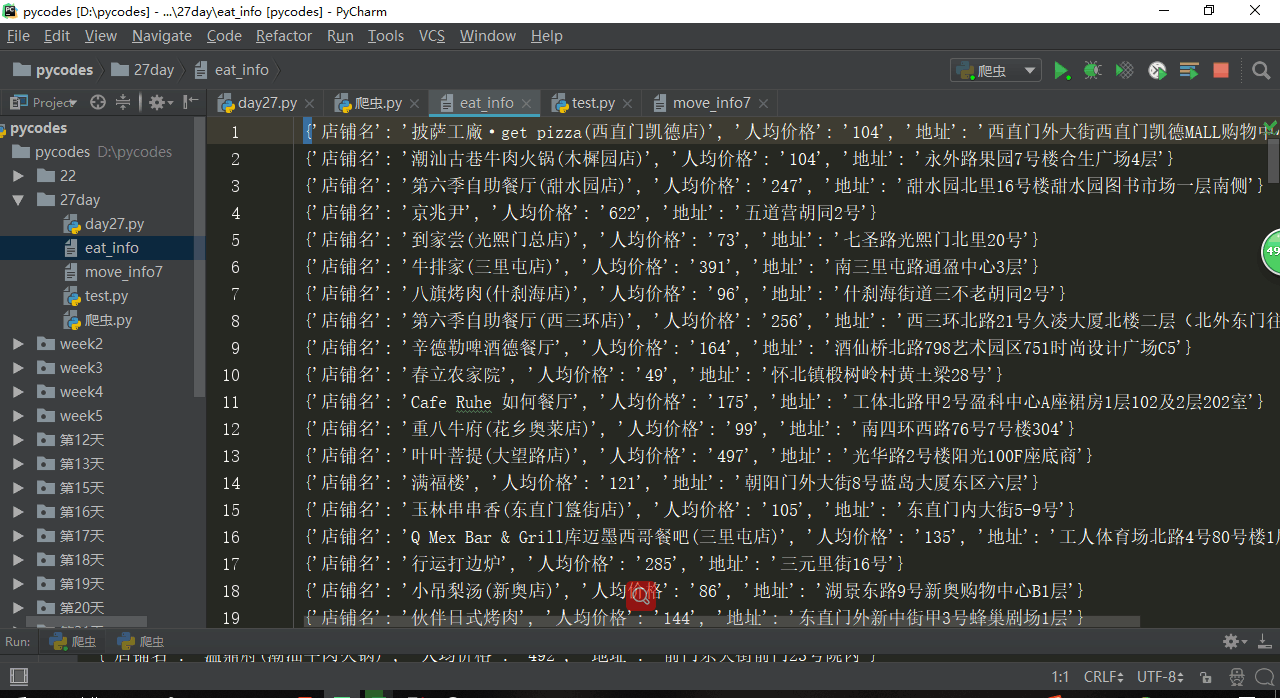Run the 爬虫 configuration with green play button

tap(1062, 70)
